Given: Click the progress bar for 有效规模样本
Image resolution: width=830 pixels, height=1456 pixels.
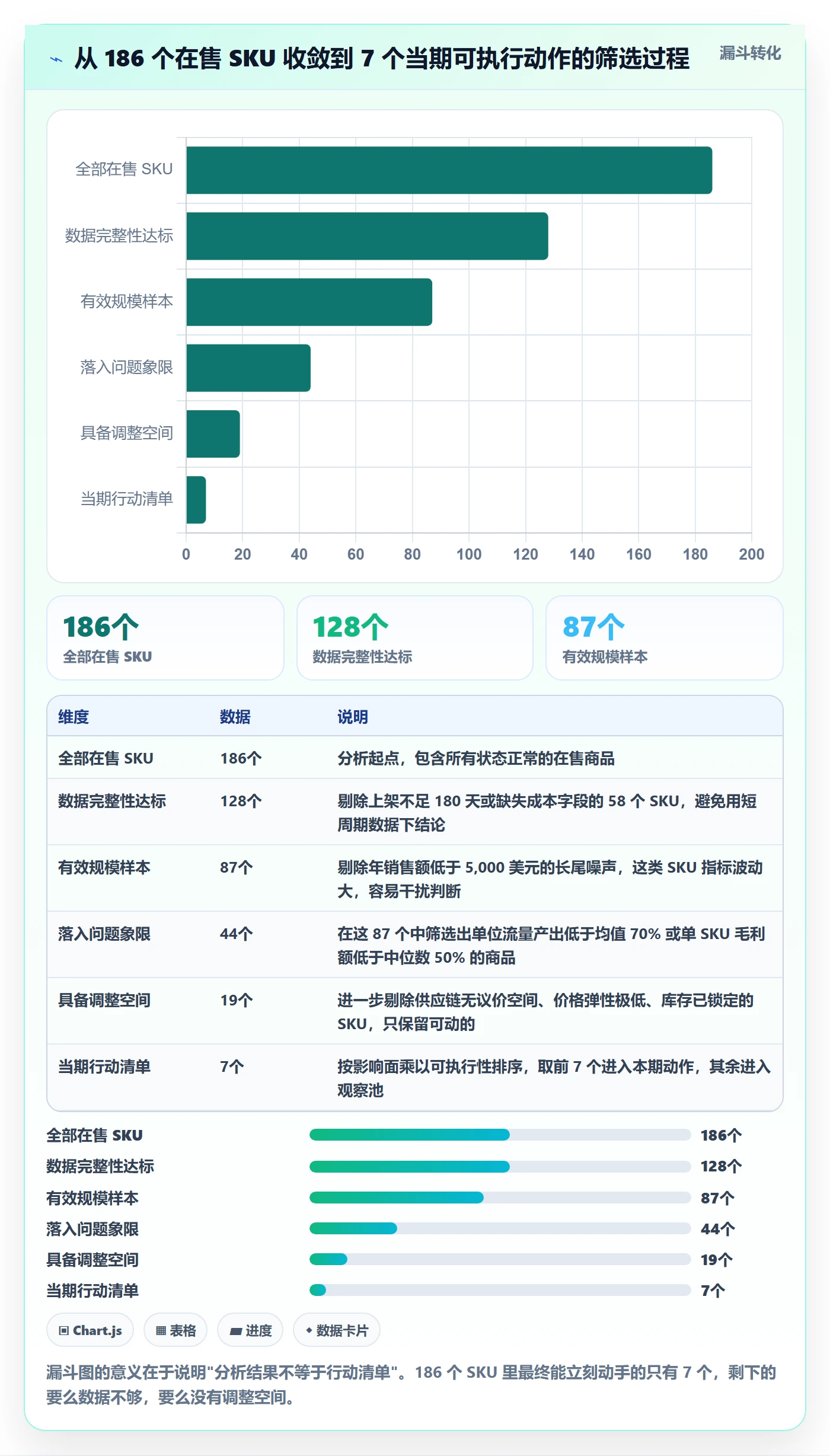Looking at the screenshot, I should point(500,1198).
